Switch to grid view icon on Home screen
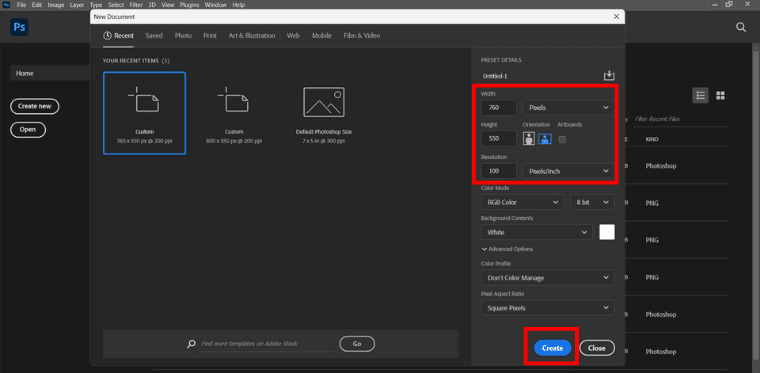Image resolution: width=760 pixels, height=373 pixels. (x=720, y=95)
